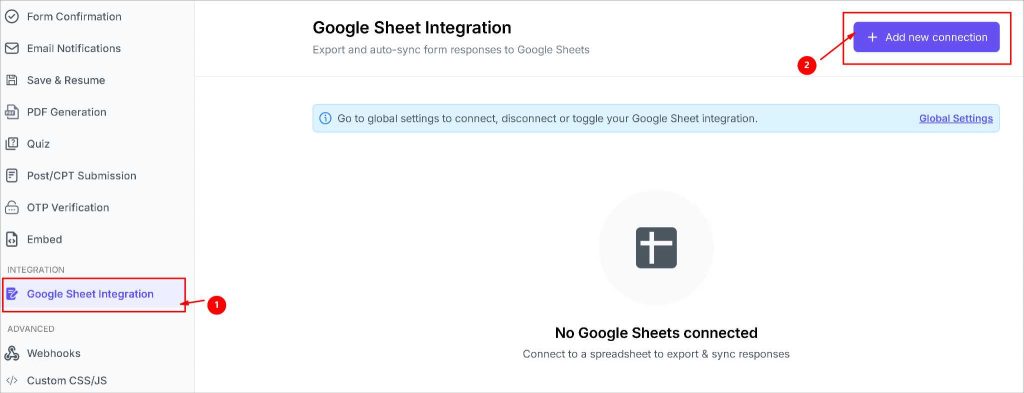Click the 'Go to global settings' banner text
This screenshot has width=1024, height=393.
coord(547,118)
